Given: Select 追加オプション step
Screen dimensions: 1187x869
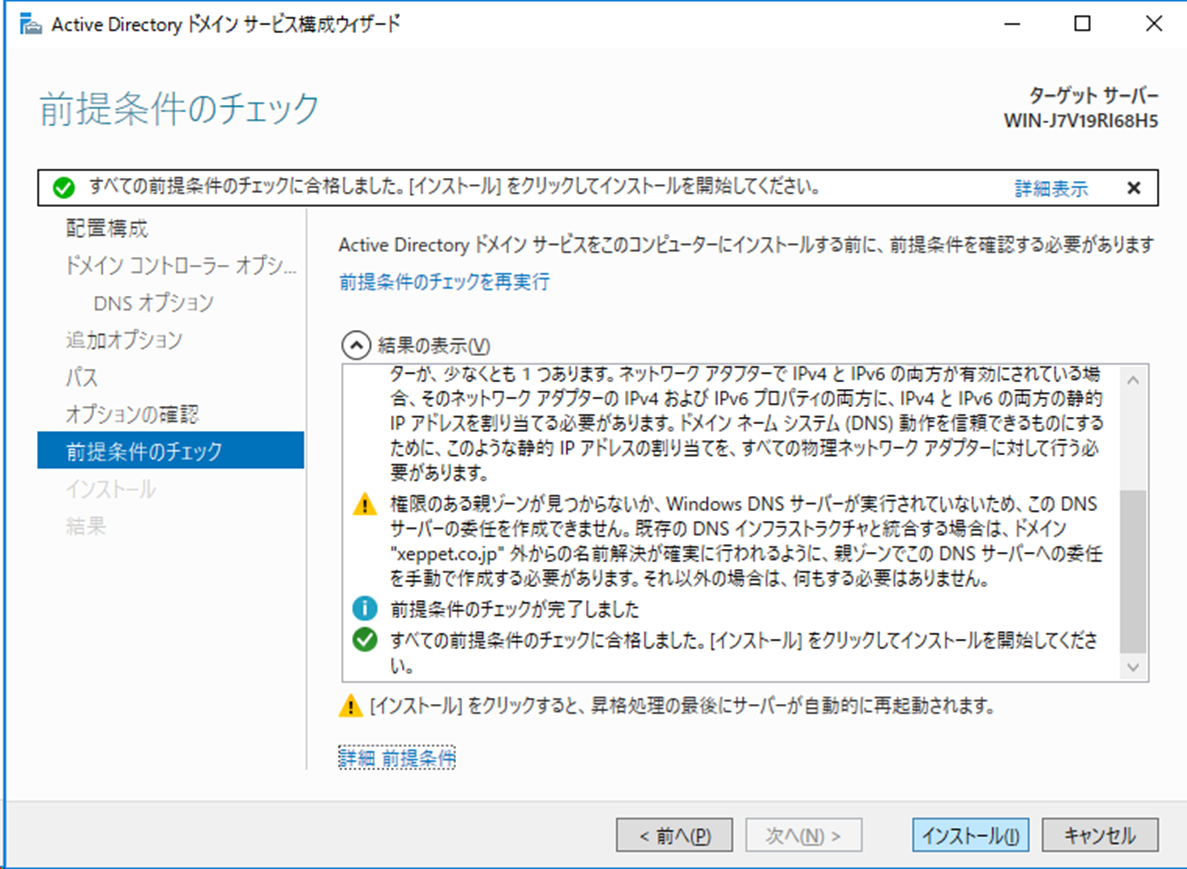Looking at the screenshot, I should [124, 340].
